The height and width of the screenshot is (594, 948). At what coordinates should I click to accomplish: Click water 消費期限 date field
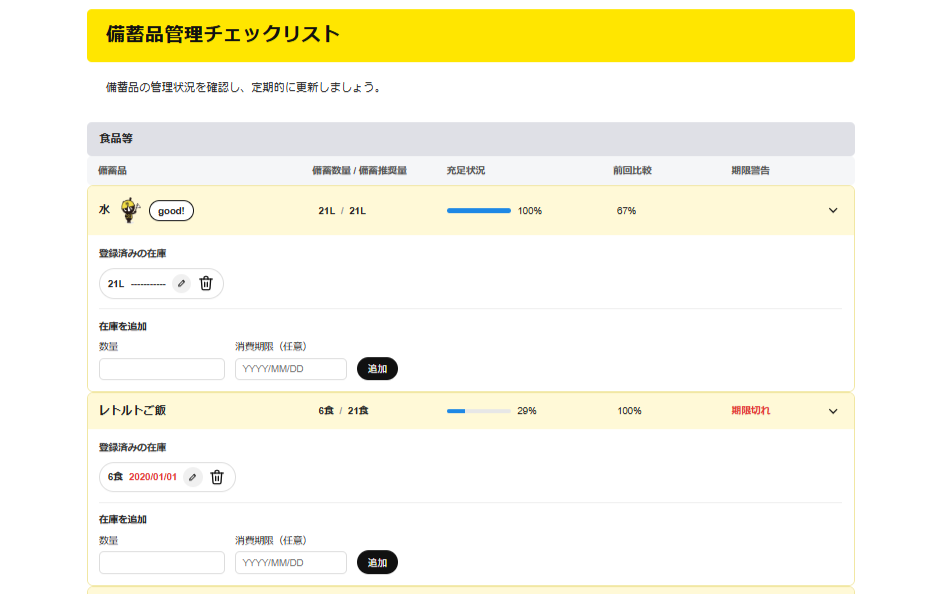[x=290, y=369]
